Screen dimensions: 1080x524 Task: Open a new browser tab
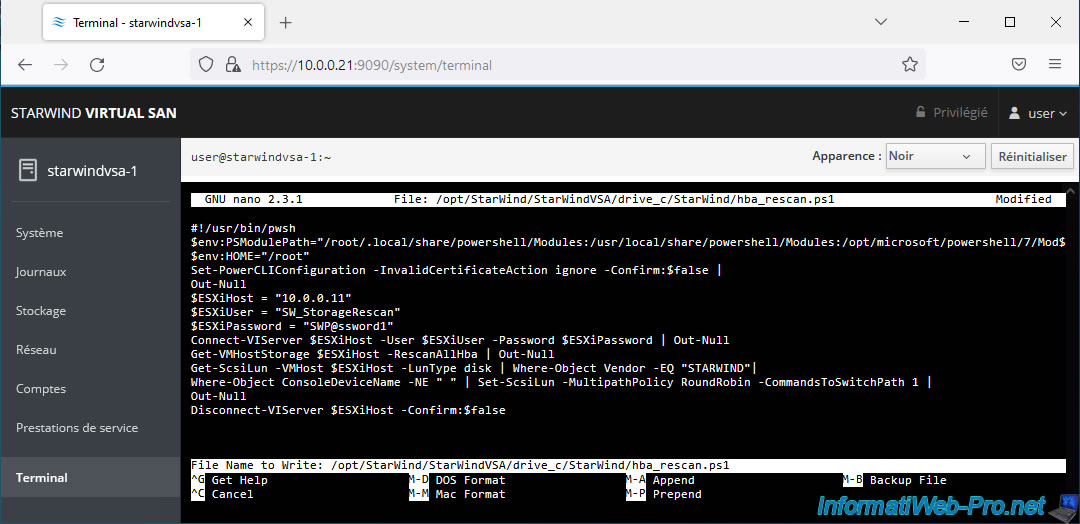pos(285,22)
